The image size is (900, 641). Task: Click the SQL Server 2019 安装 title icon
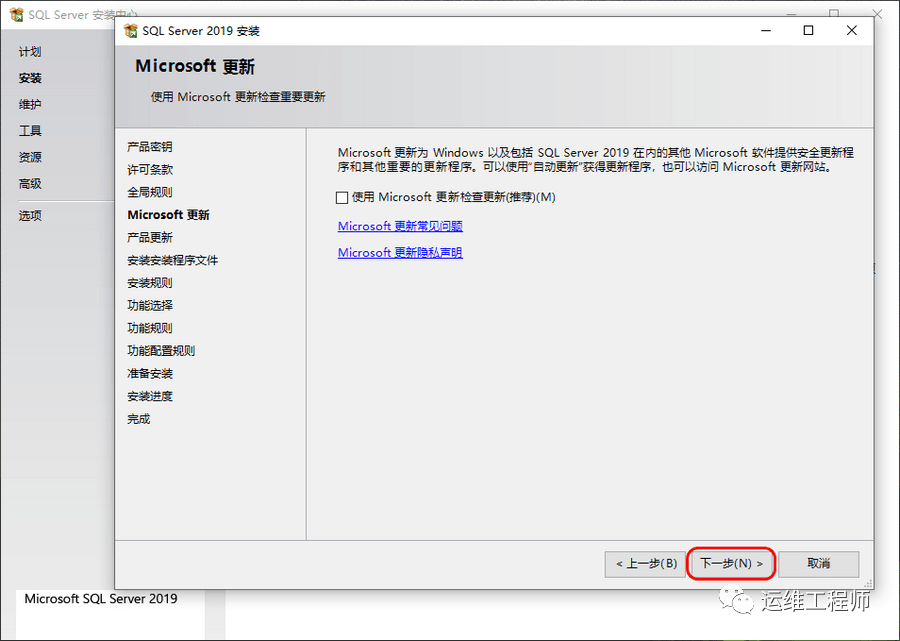coord(131,30)
